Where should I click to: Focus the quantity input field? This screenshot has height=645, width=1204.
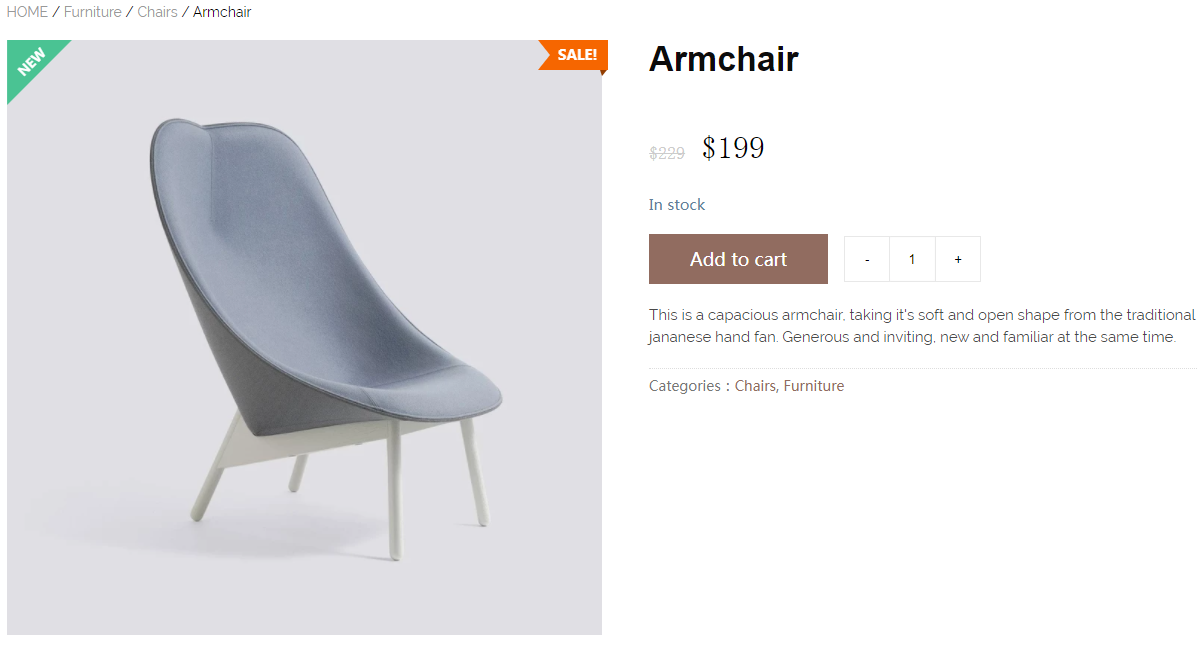(912, 259)
